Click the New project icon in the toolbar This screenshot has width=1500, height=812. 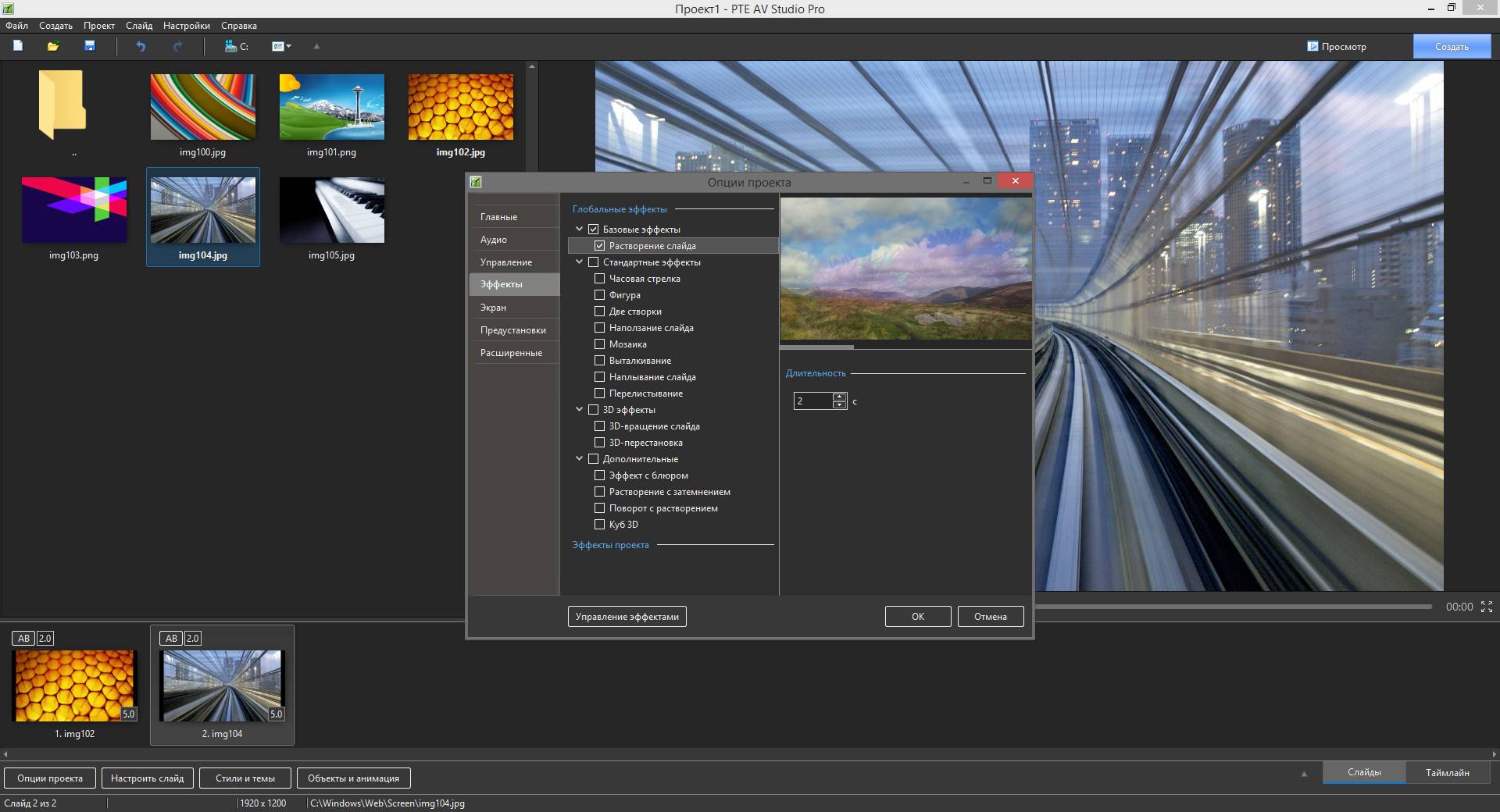point(18,46)
